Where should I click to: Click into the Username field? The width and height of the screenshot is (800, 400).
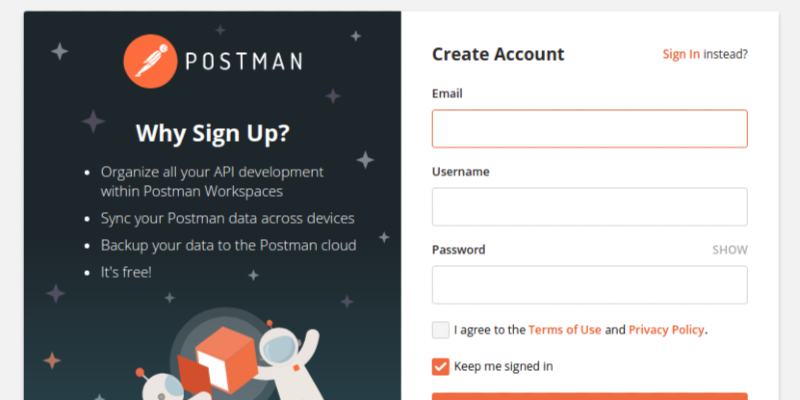(589, 207)
